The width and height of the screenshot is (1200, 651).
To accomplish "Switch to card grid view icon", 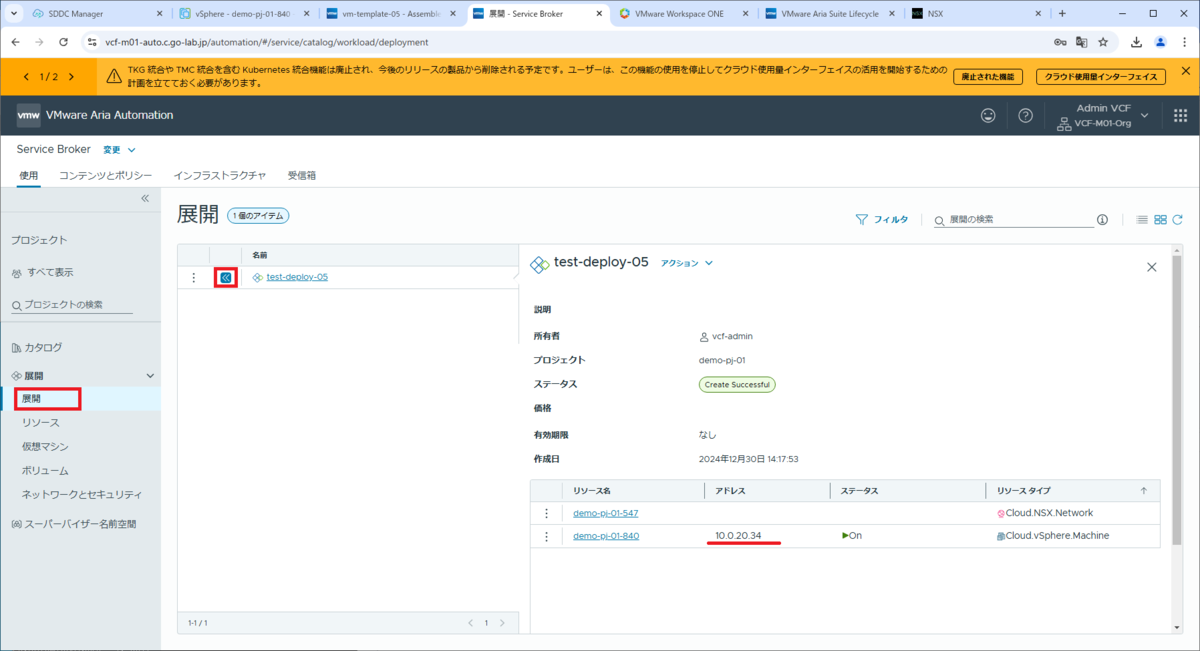I will tap(1160, 219).
